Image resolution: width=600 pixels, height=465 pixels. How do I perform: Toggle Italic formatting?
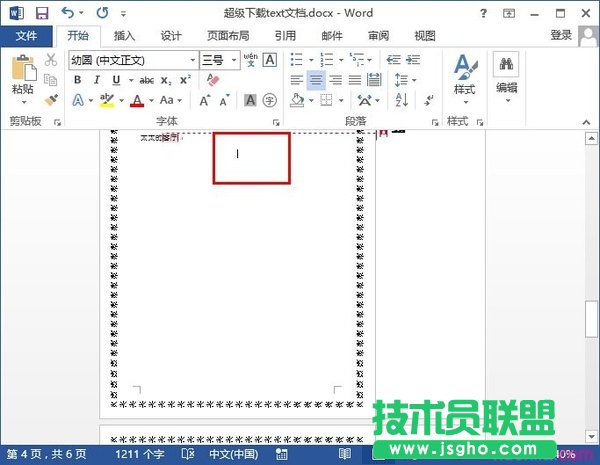click(97, 80)
